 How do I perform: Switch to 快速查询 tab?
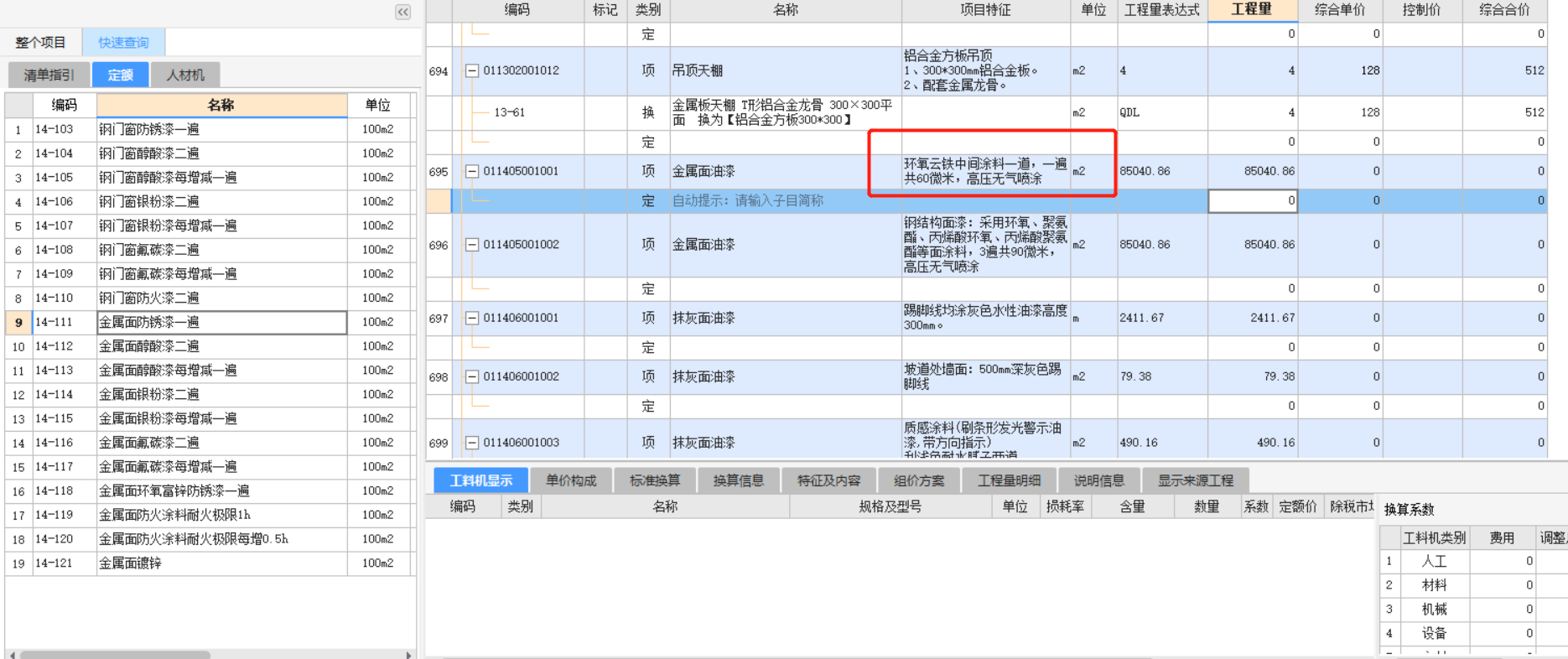[123, 42]
